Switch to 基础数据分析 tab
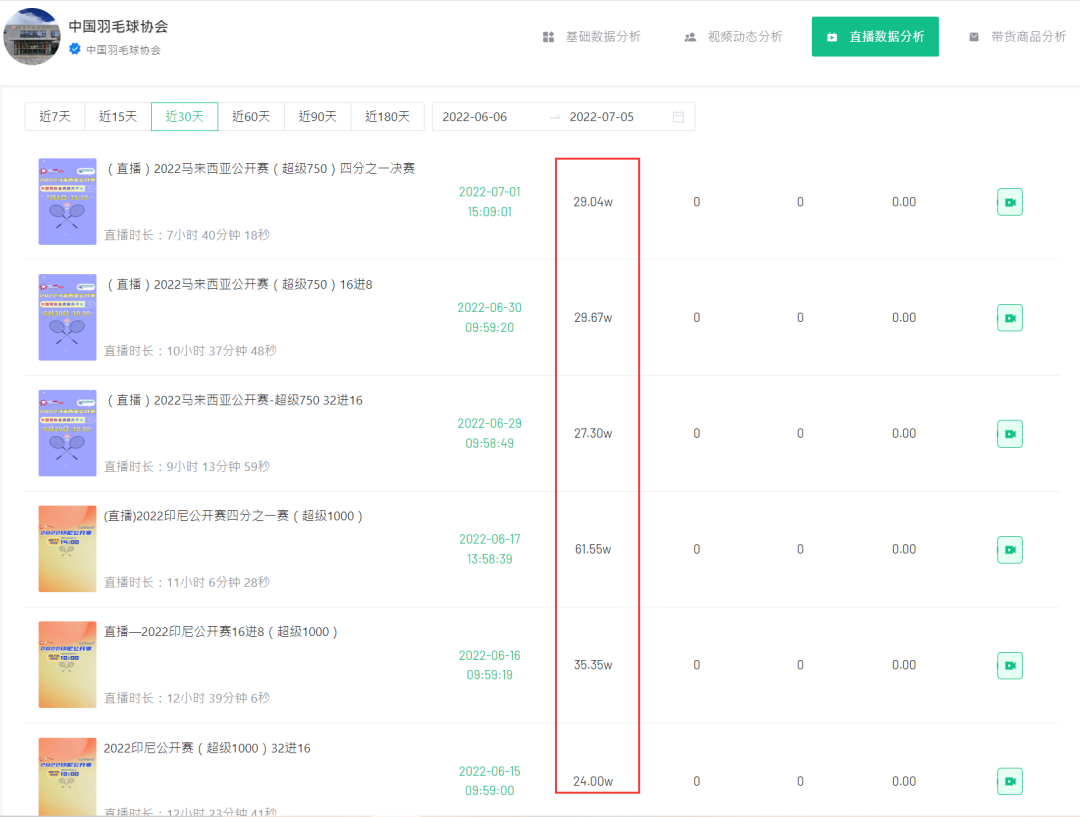 pos(592,37)
